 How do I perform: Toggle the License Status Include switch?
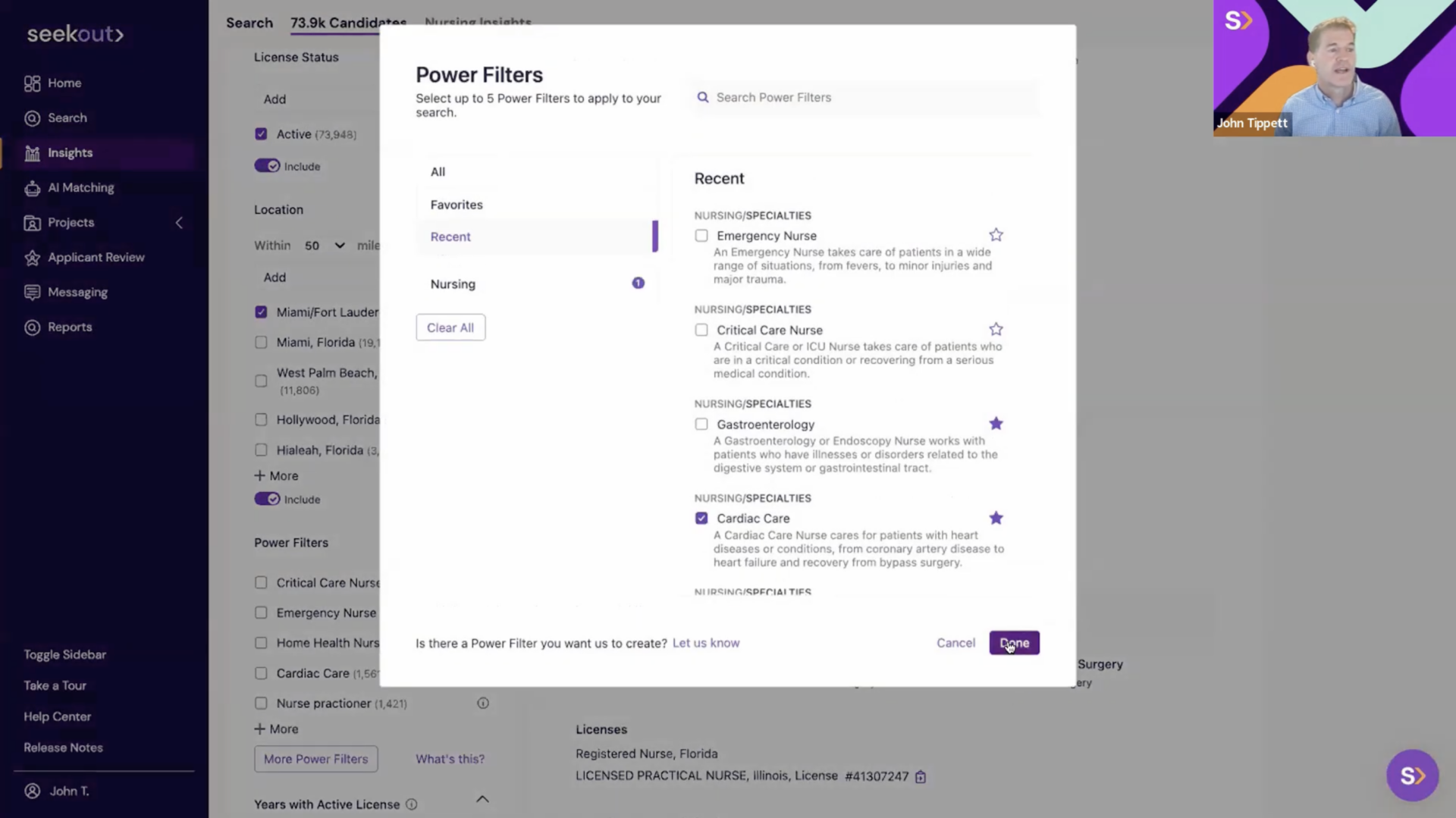click(x=267, y=166)
